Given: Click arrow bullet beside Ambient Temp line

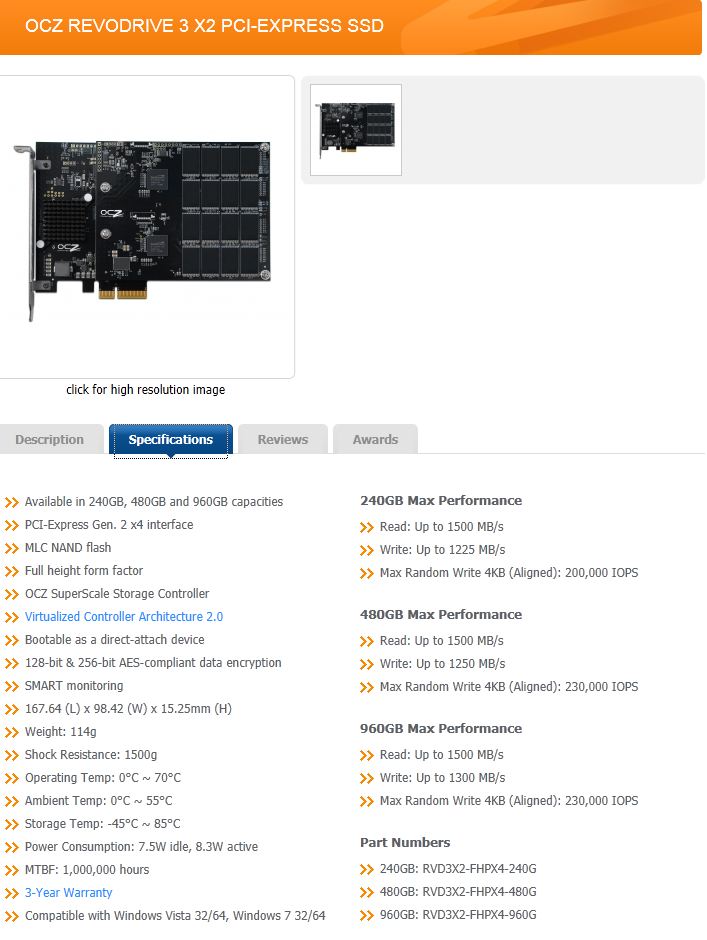Looking at the screenshot, I should click(11, 802).
